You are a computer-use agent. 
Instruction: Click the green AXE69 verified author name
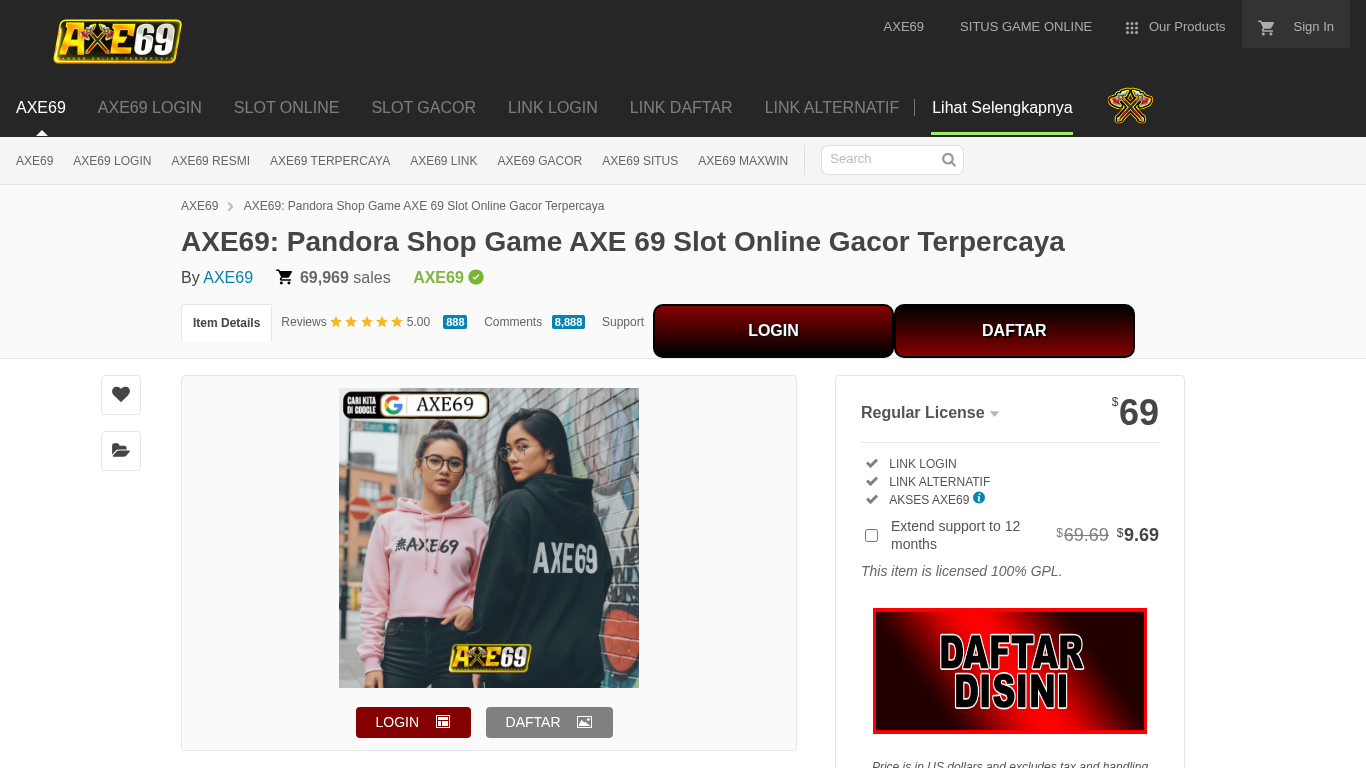click(439, 278)
